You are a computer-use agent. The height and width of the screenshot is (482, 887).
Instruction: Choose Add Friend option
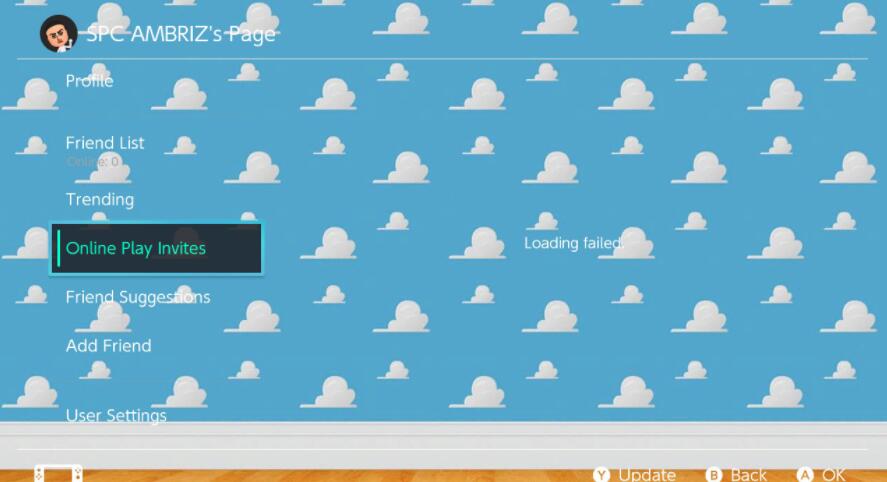pyautogui.click(x=109, y=346)
